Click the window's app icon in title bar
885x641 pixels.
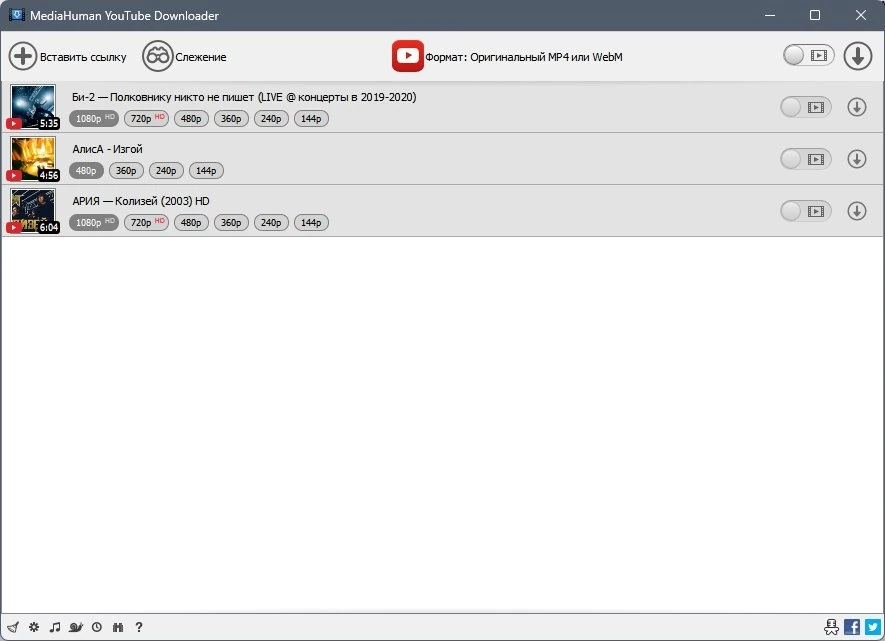[x=17, y=15]
